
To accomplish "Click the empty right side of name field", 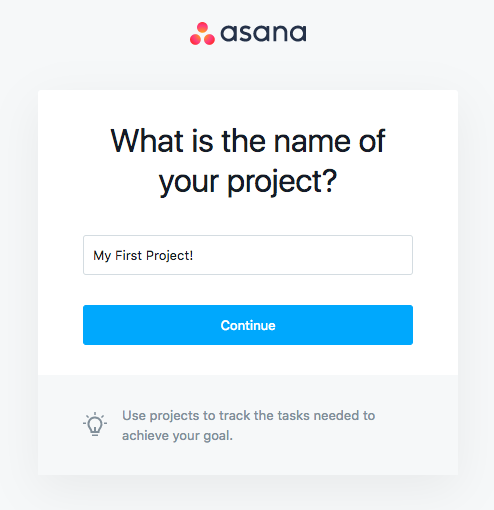I will click(x=317, y=255).
